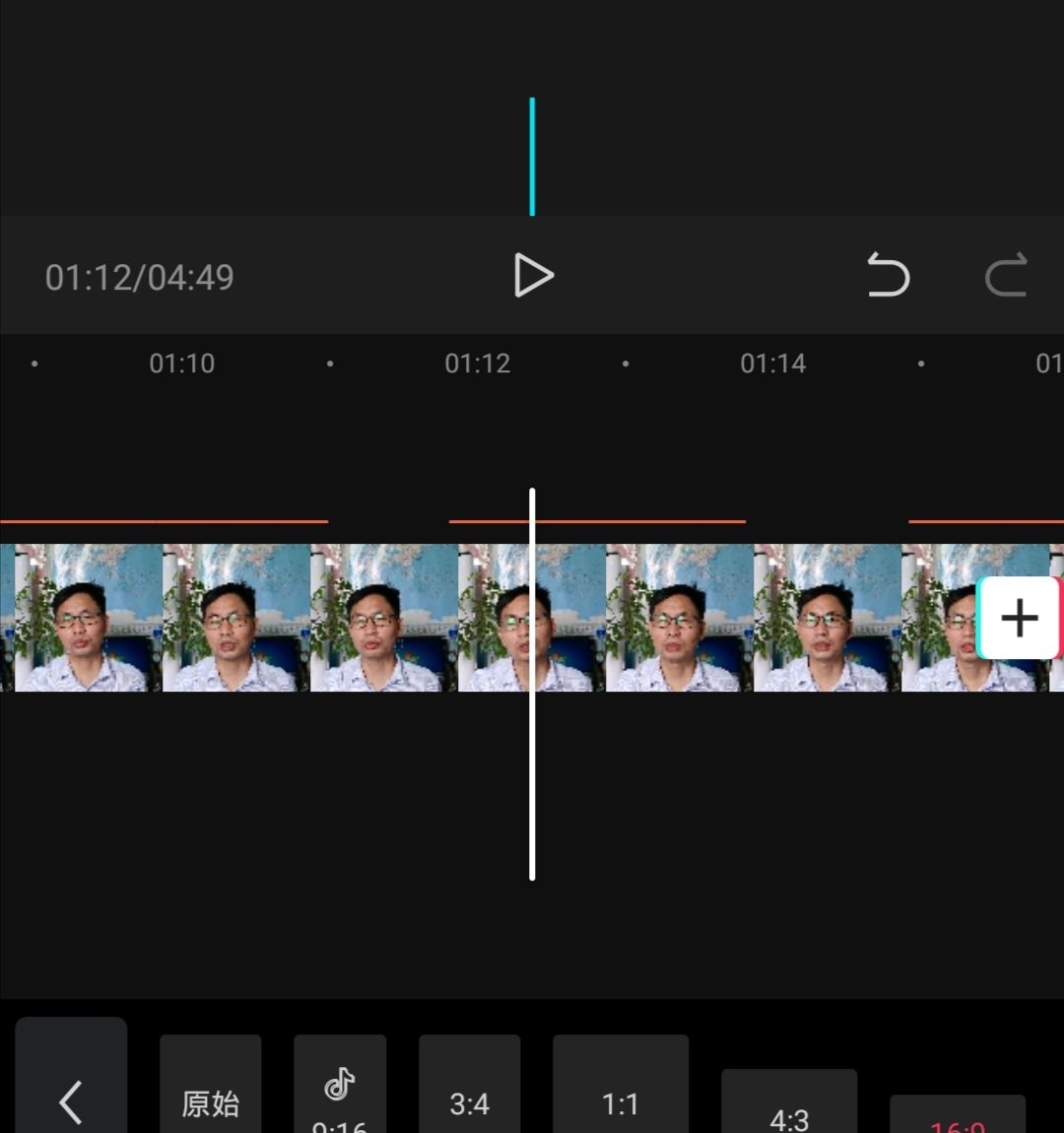Tap the timecode display showing 01:12/04:49

click(x=138, y=277)
